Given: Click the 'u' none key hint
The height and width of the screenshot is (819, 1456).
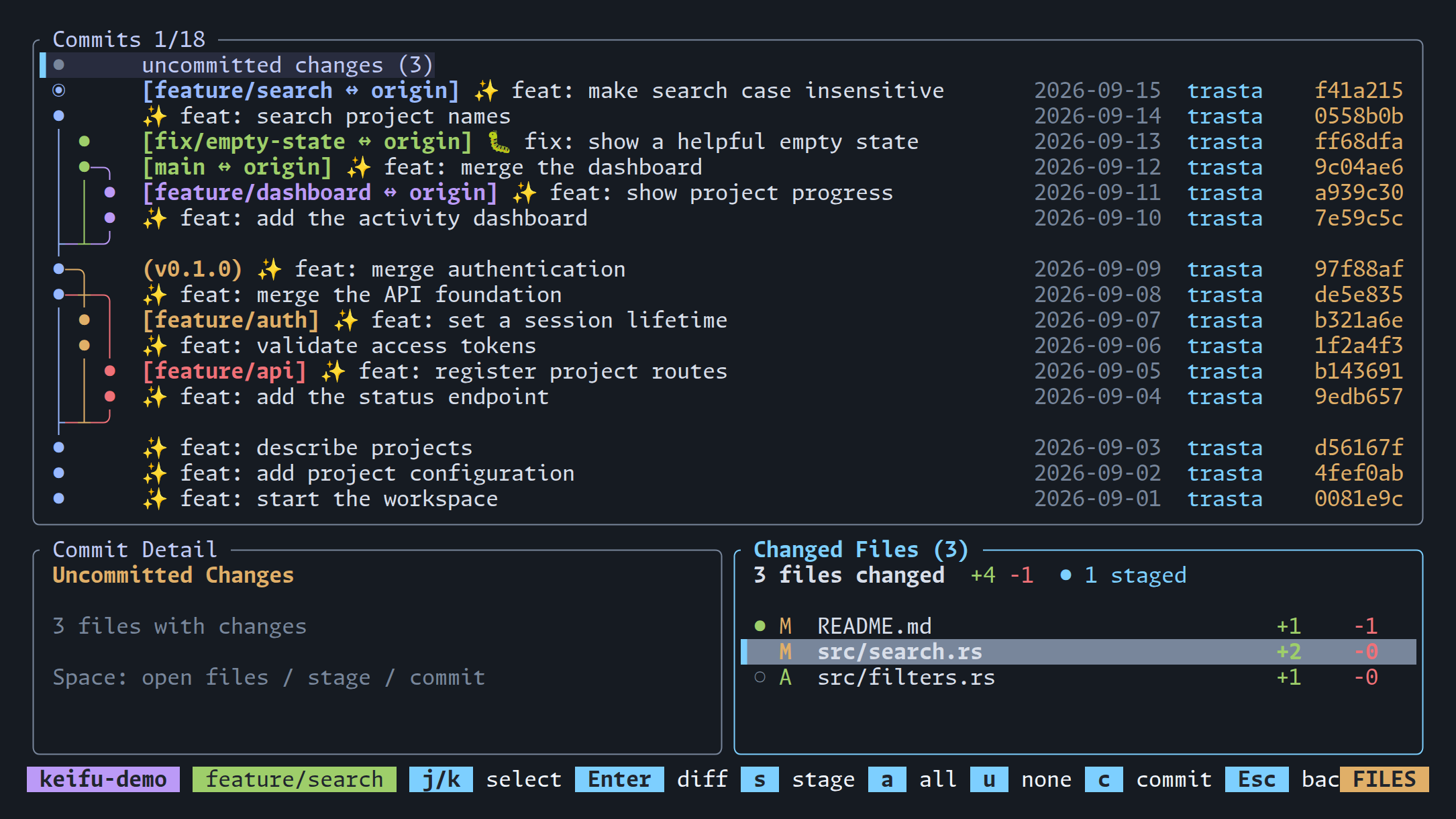Looking at the screenshot, I should pos(989,779).
